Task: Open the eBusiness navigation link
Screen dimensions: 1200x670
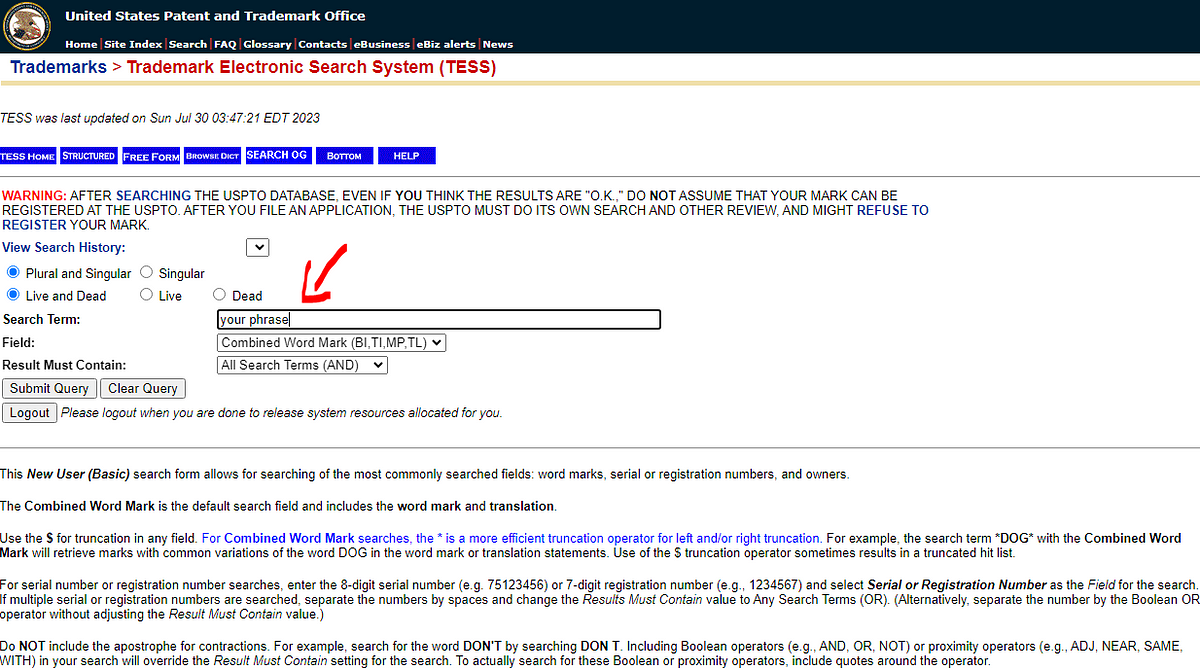Action: click(x=381, y=44)
